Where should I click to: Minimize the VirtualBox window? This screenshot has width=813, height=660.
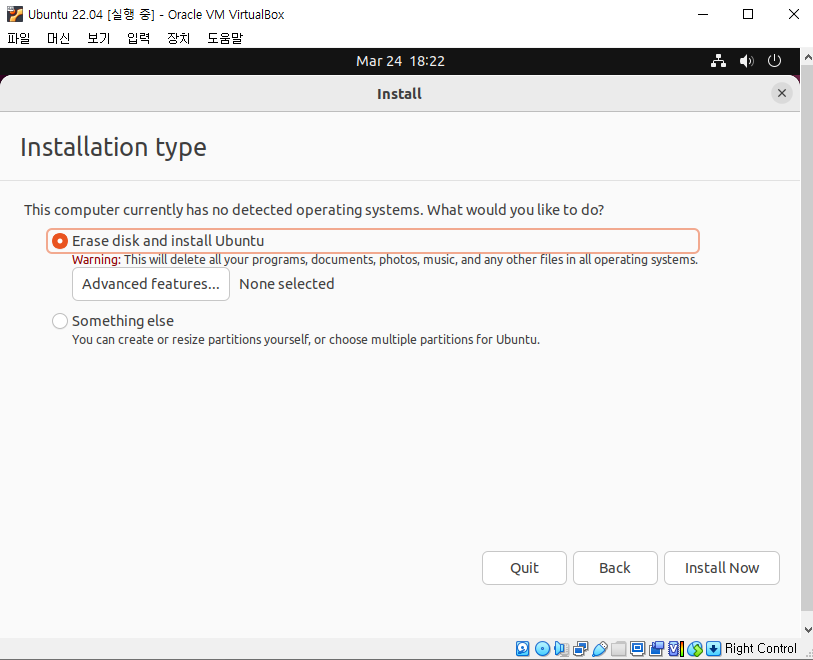pos(703,14)
